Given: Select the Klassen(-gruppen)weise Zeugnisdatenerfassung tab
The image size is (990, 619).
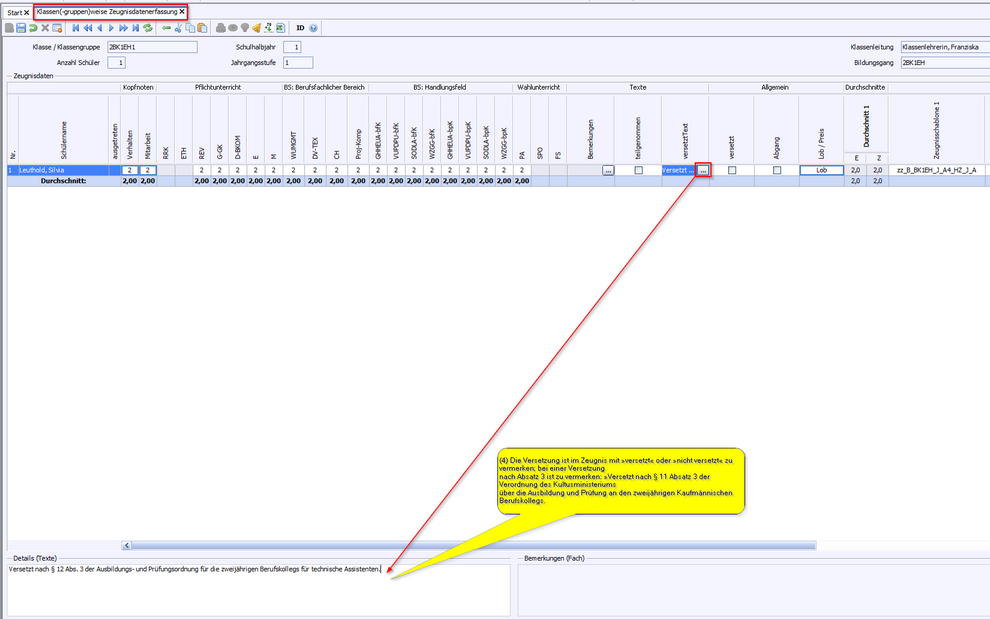Looking at the screenshot, I should pyautogui.click(x=106, y=12).
